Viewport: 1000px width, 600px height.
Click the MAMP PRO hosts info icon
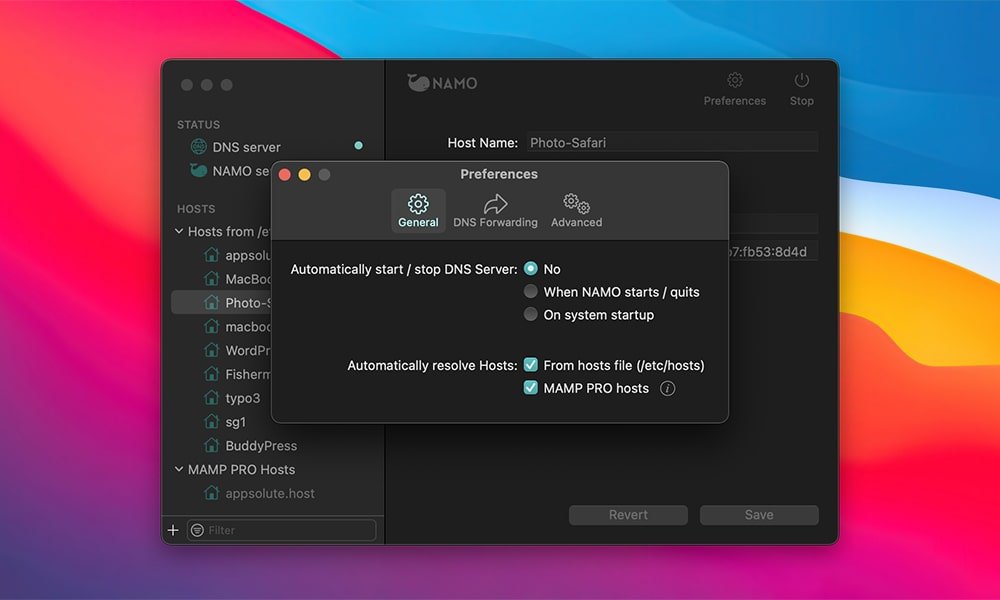668,388
